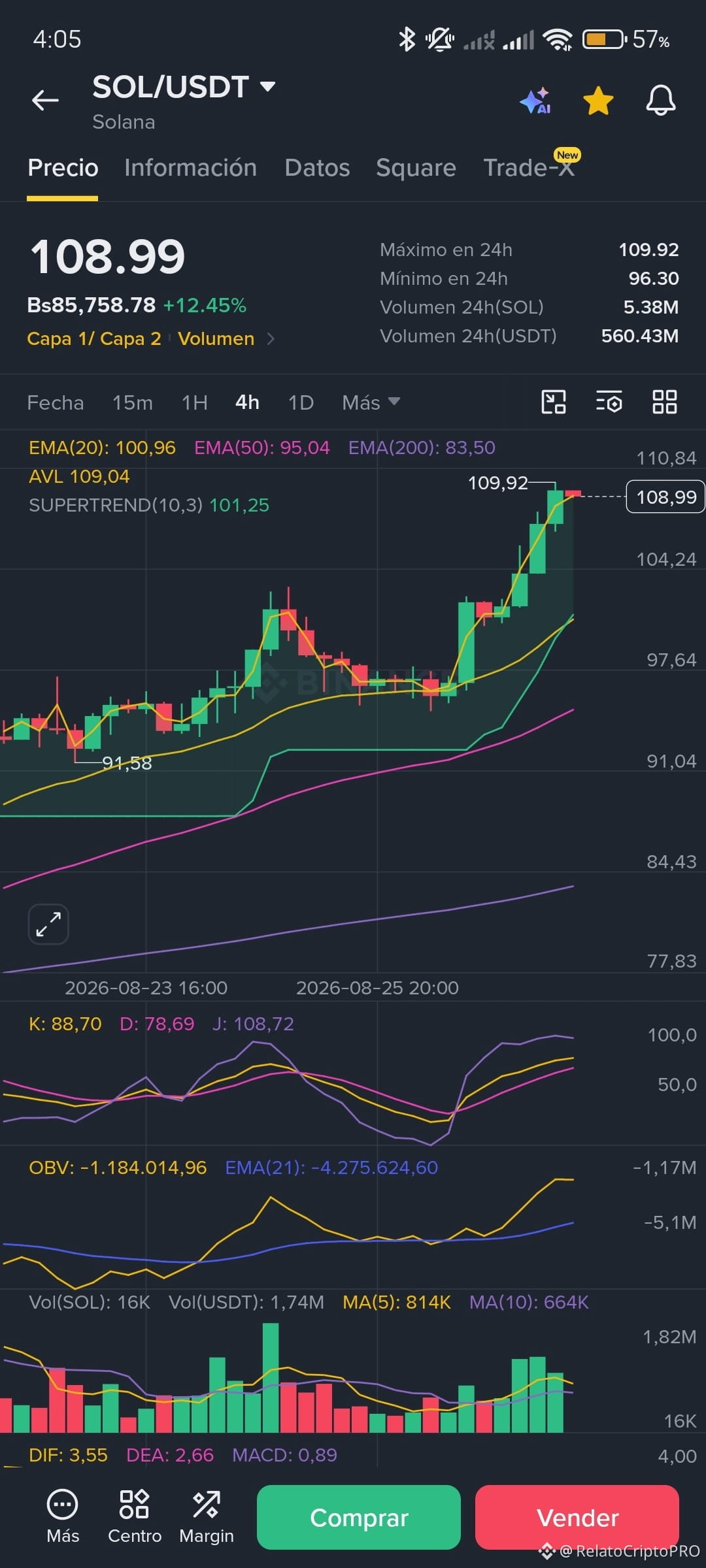Expand the SOL/USDT pair dropdown arrow
The height and width of the screenshot is (1568, 706).
pos(267,86)
